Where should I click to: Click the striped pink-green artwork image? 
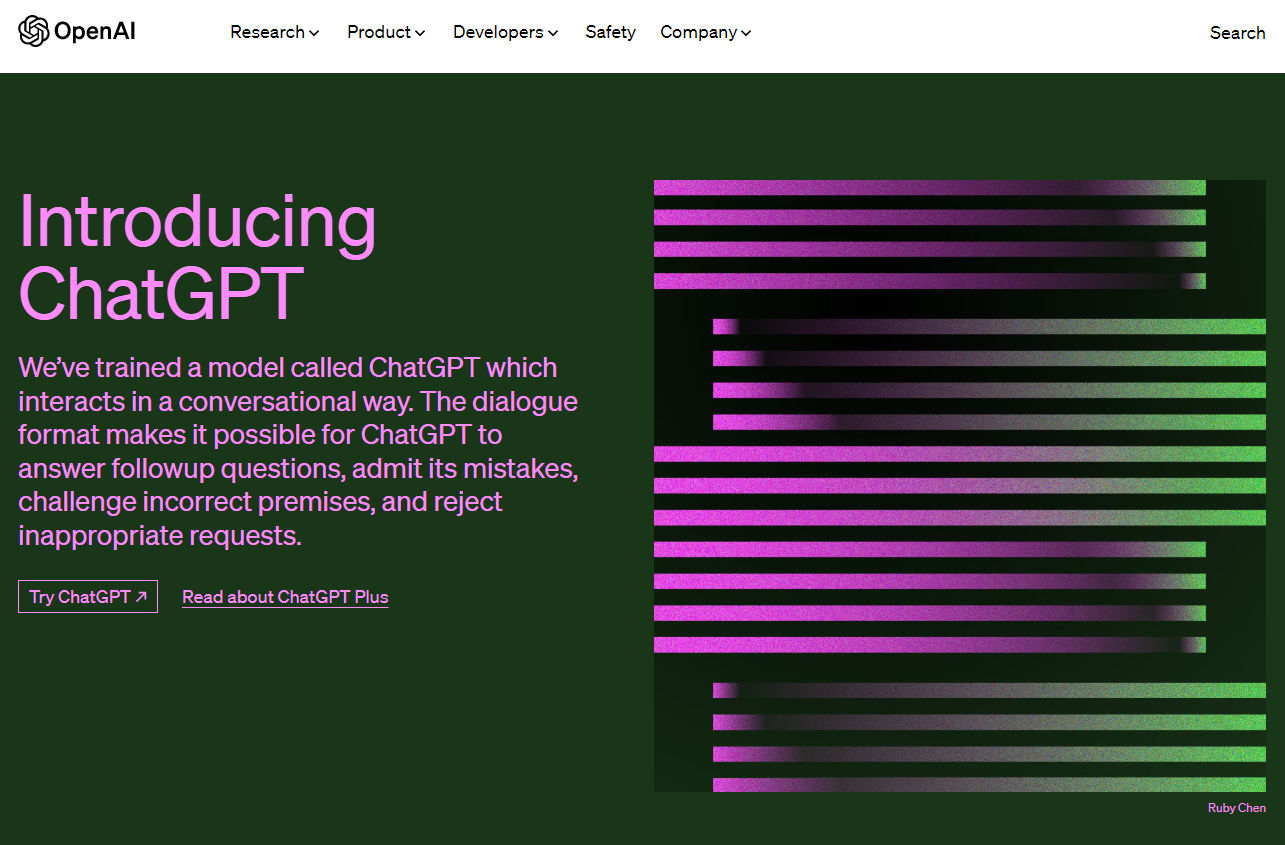(960, 486)
